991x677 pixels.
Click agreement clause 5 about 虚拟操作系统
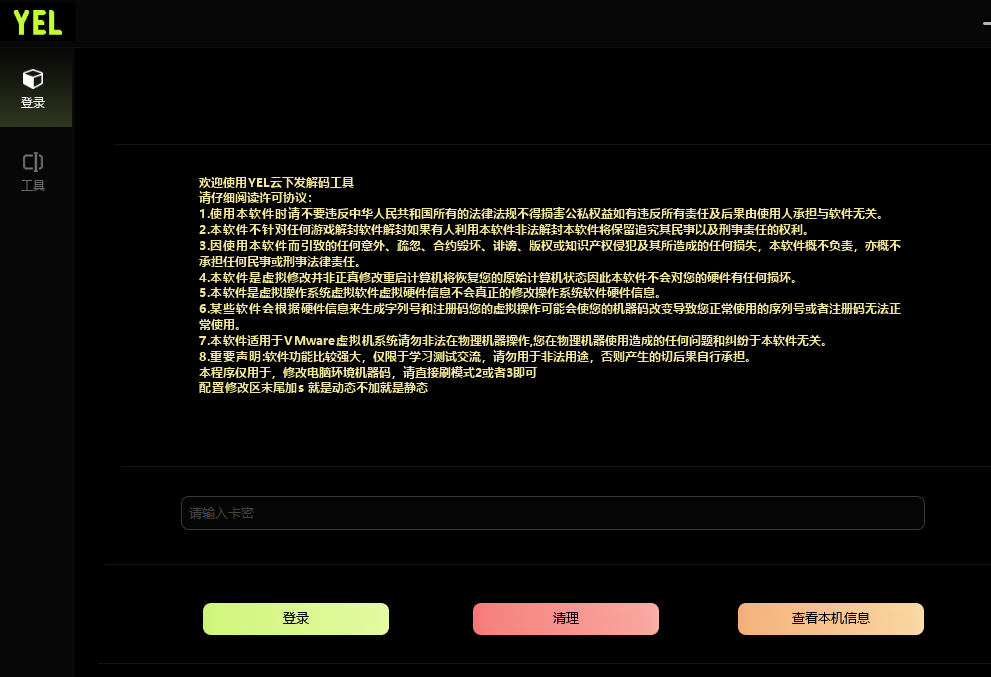tap(428, 293)
